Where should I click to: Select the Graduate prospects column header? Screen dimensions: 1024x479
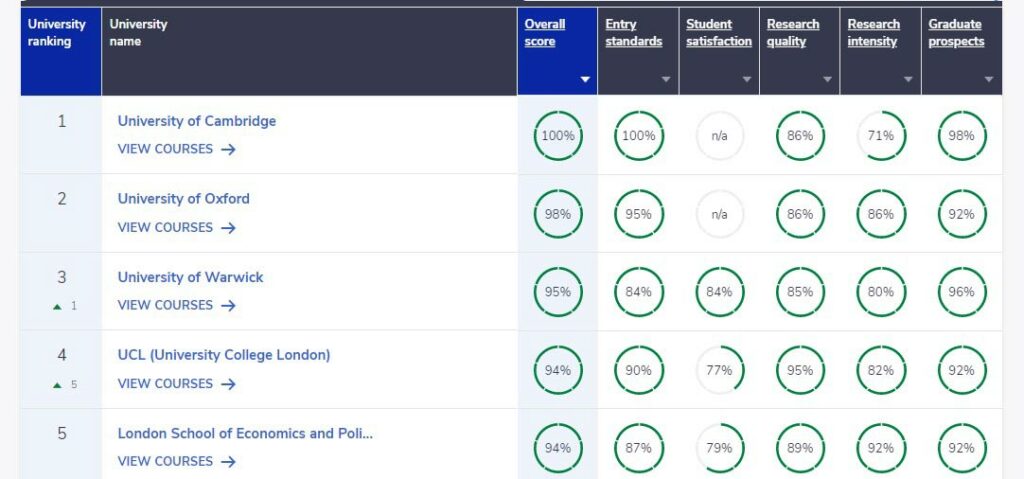956,33
